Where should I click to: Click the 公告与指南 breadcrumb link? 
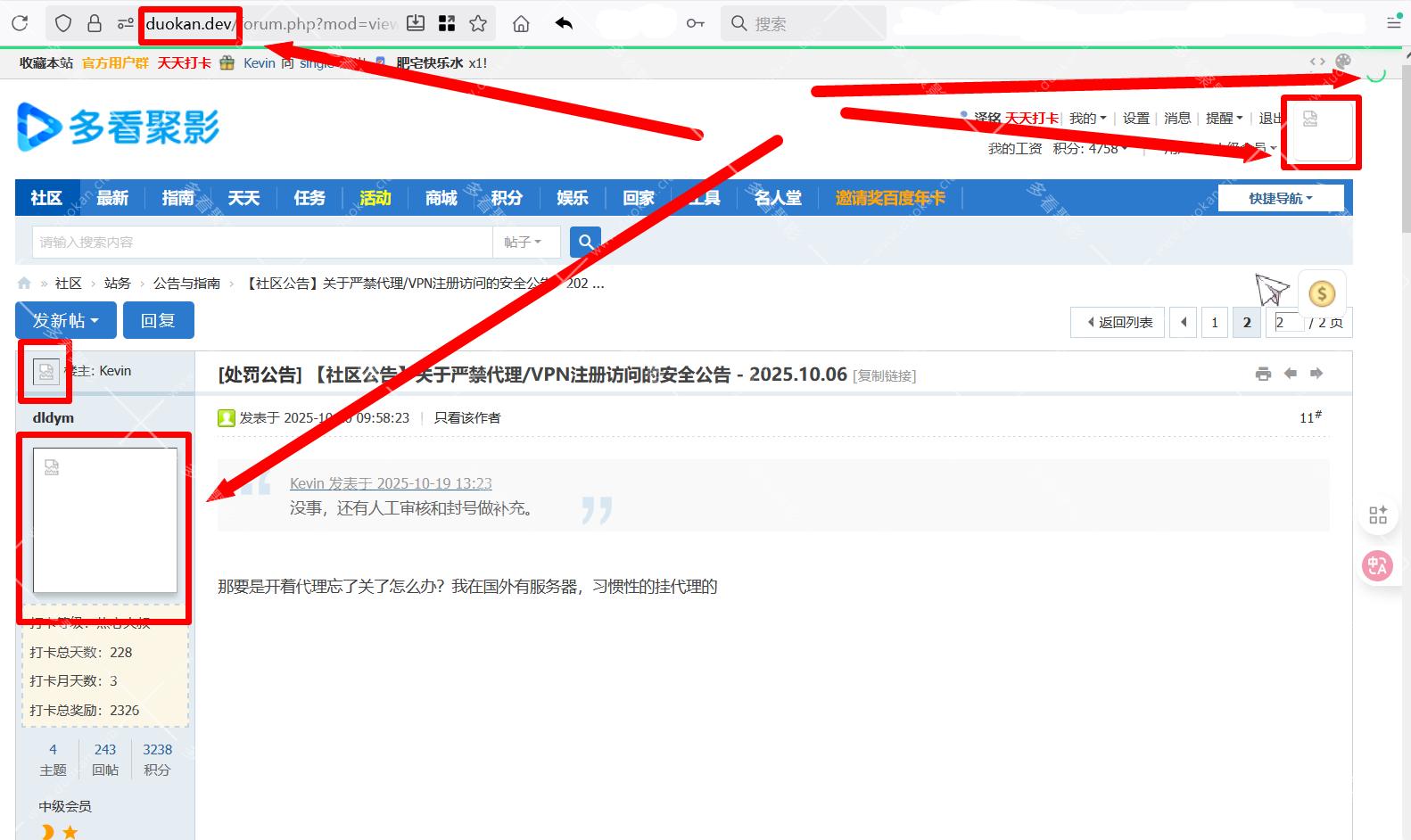[x=186, y=283]
